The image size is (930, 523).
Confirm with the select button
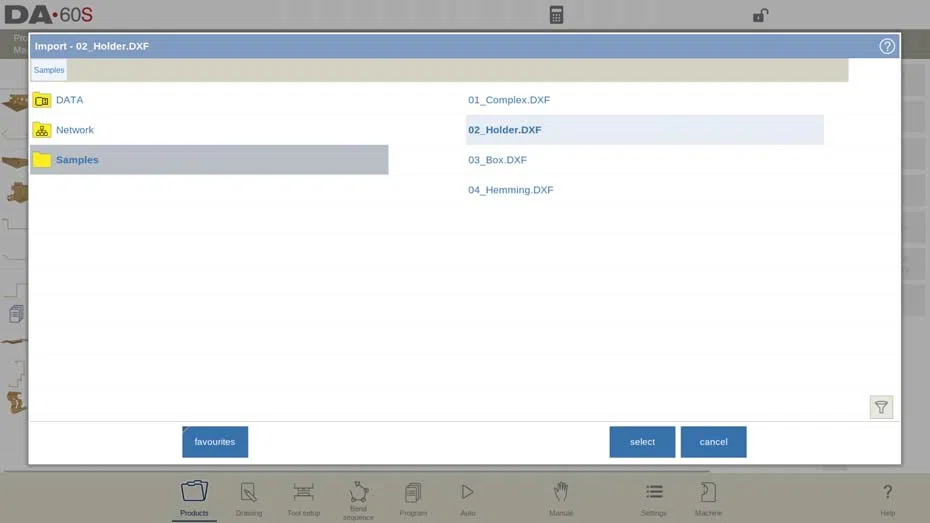(x=642, y=442)
